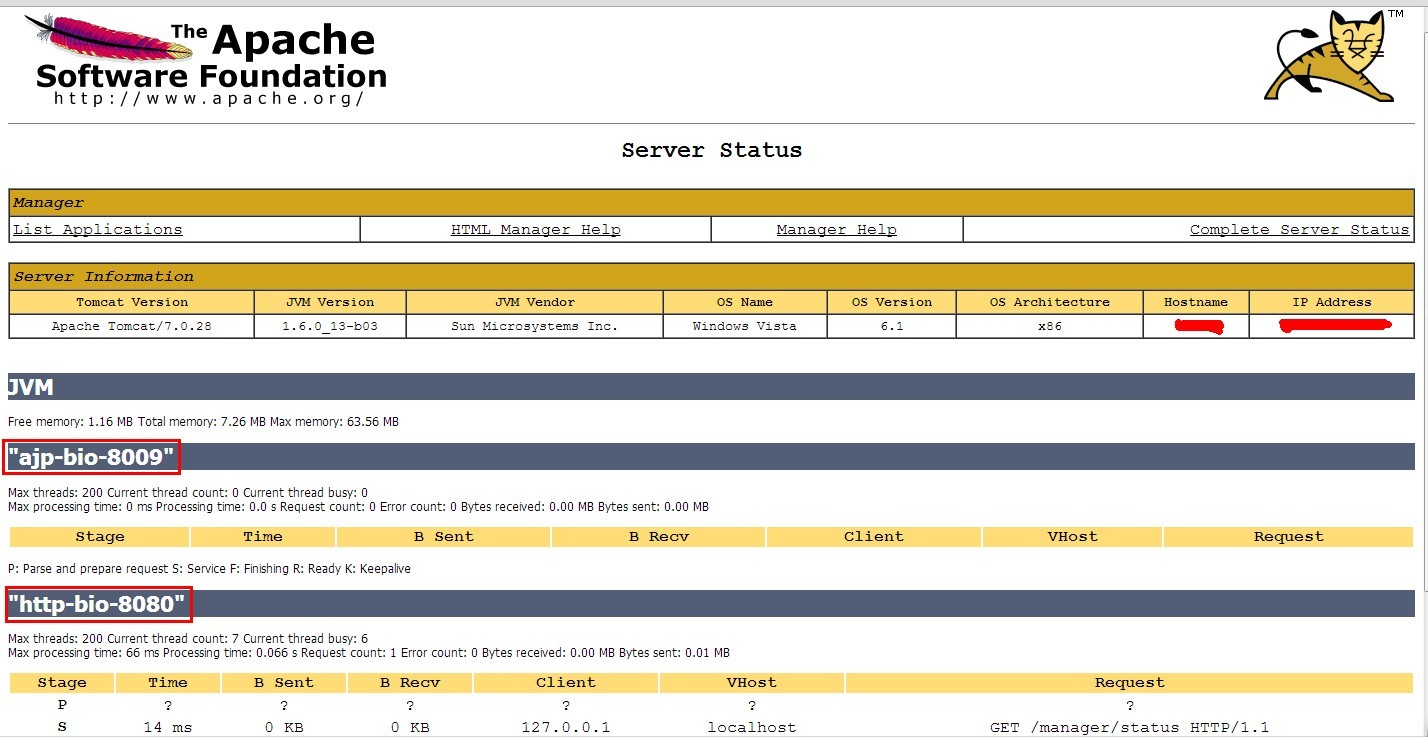The width and height of the screenshot is (1428, 737).
Task: Open Complete Server Status link
Action: 1299,229
